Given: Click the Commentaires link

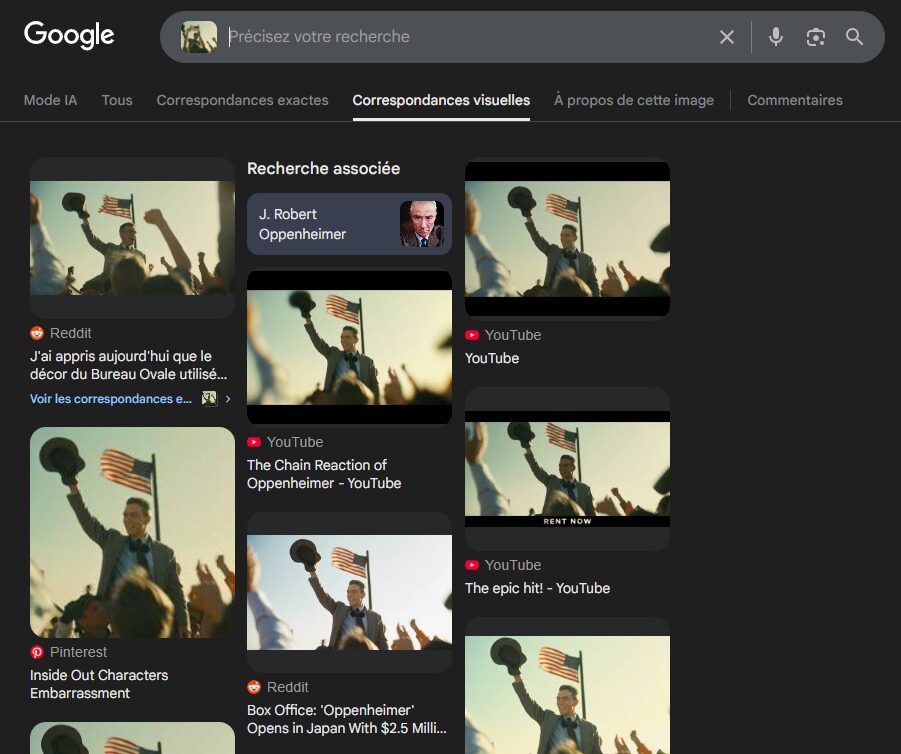Looking at the screenshot, I should pyautogui.click(x=794, y=100).
